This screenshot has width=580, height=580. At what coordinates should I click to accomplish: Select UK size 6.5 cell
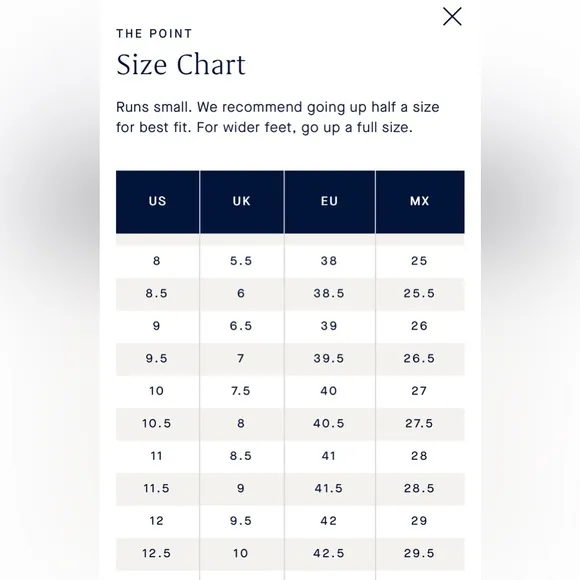pos(242,326)
